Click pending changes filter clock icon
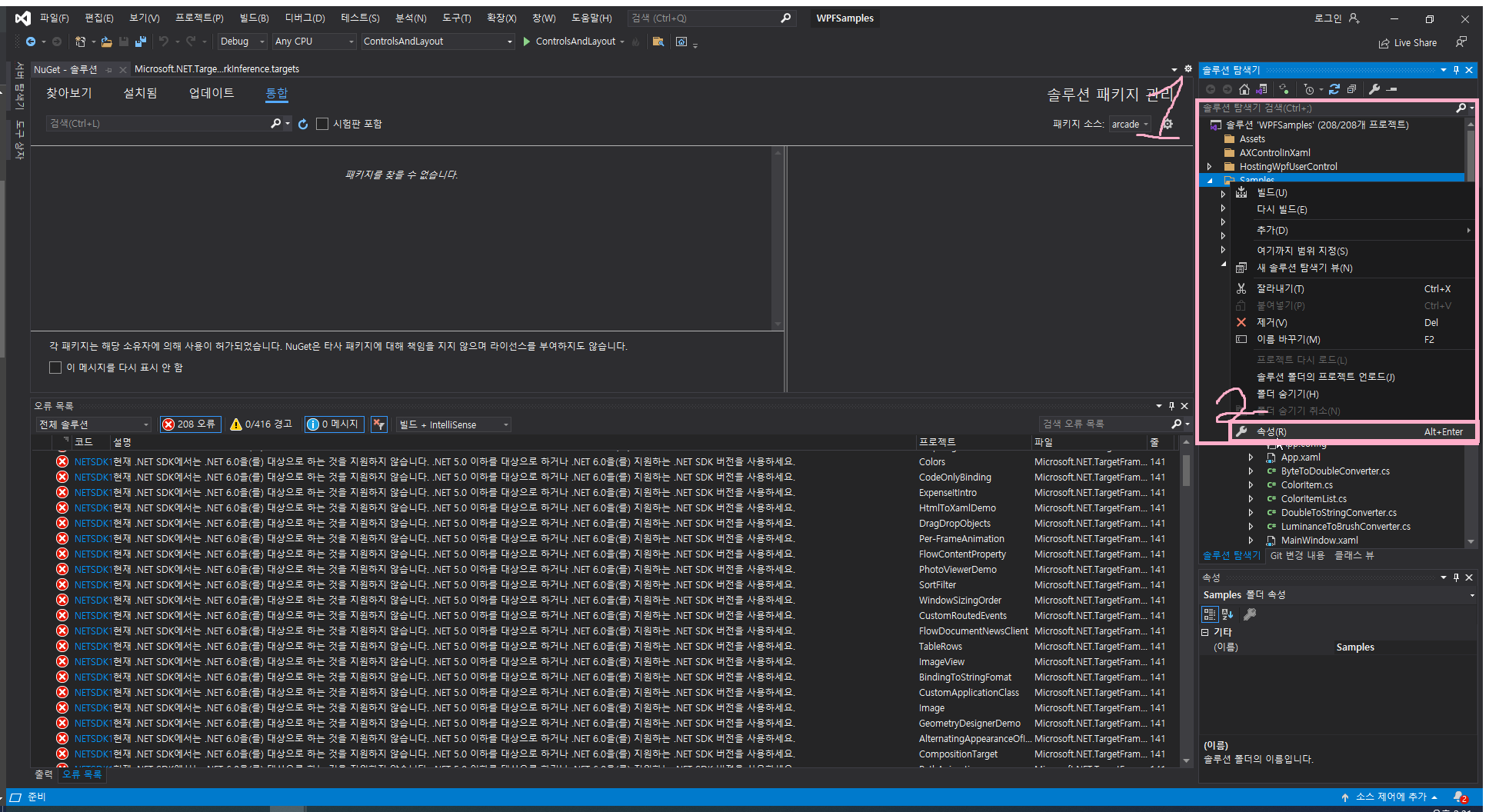Screen dimensions: 1489x812 pyautogui.click(x=1309, y=89)
